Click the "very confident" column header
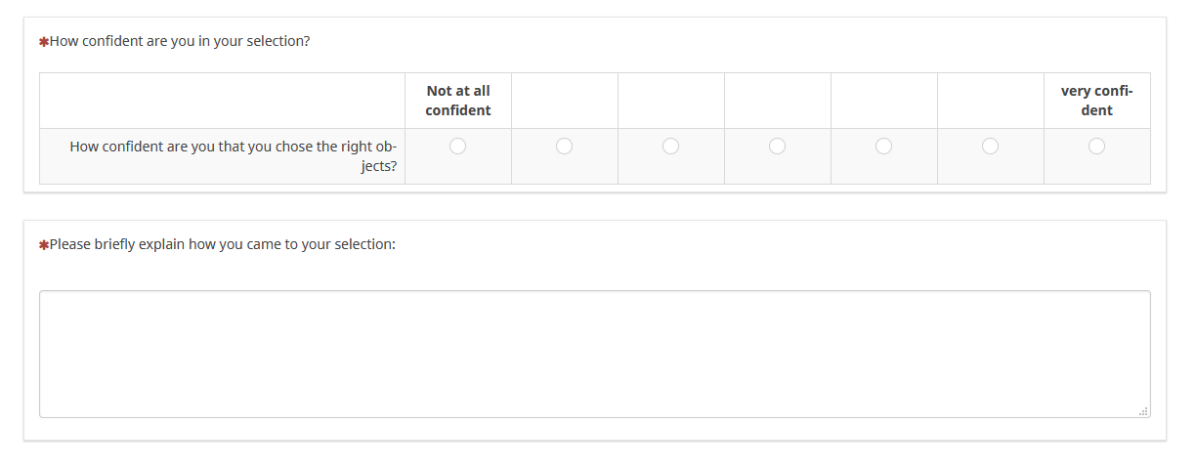The image size is (1196, 465). click(1097, 100)
